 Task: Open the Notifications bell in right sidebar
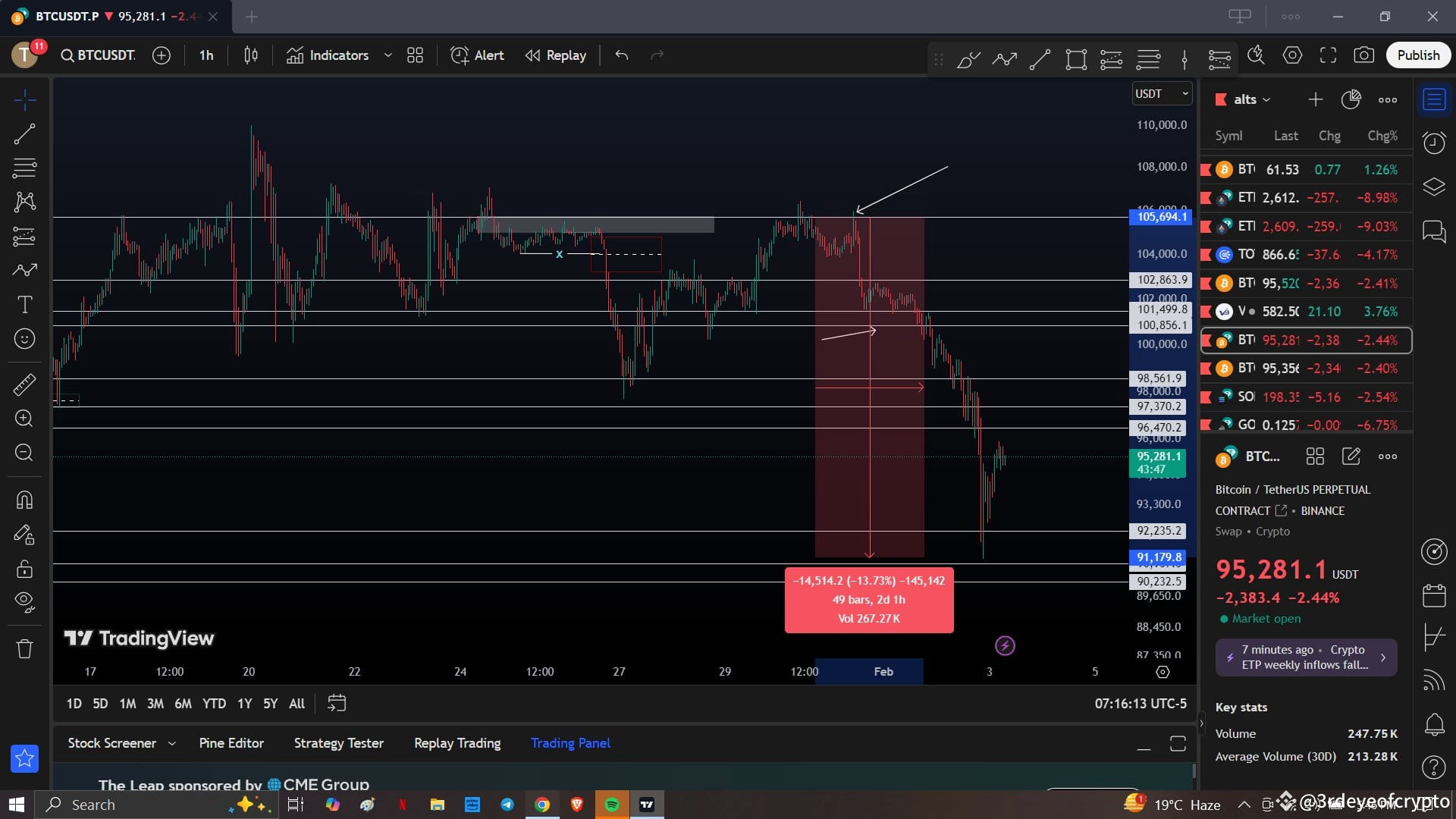[x=1433, y=725]
